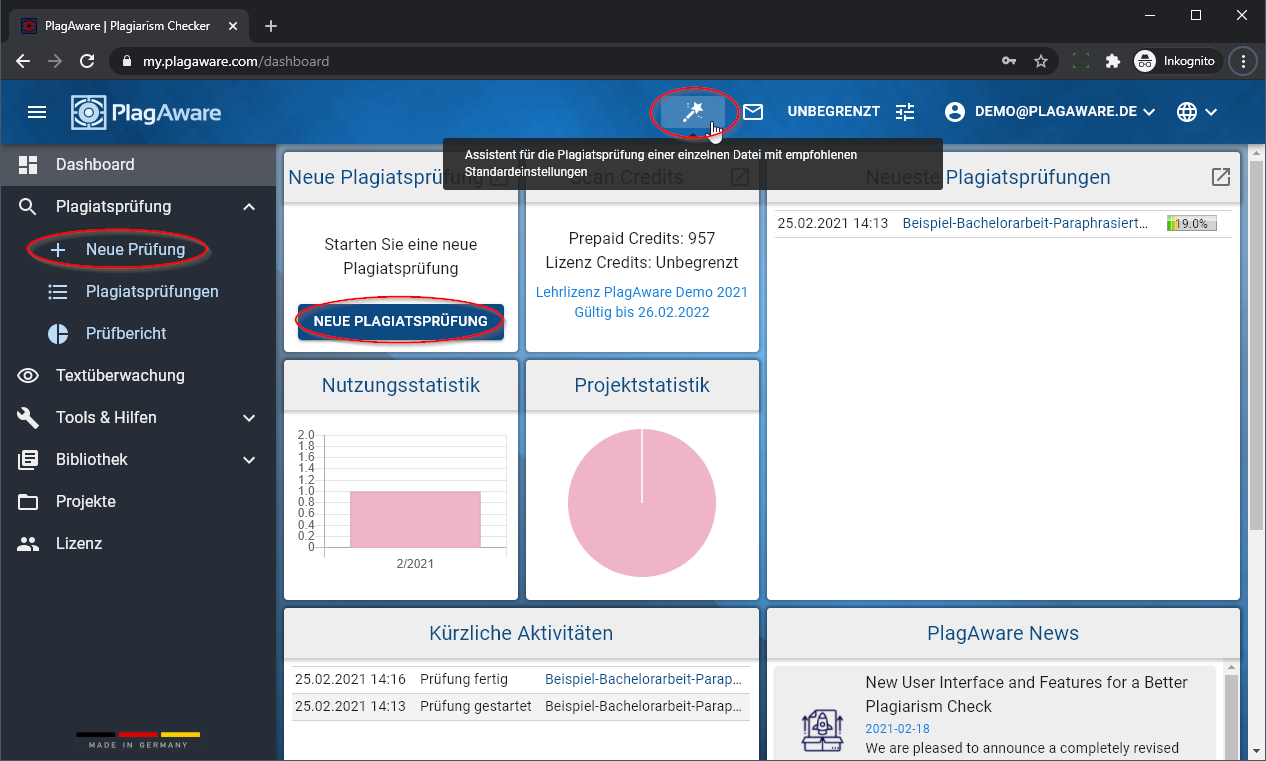The height and width of the screenshot is (761, 1266).
Task: Click NEUE PLAGIATSPRÜFUNG button
Action: [x=400, y=321]
